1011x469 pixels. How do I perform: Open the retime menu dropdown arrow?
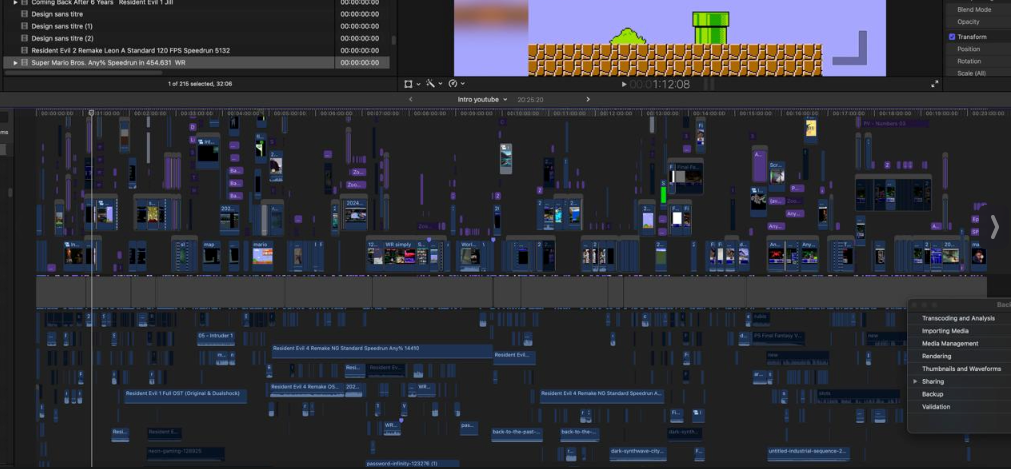[463, 85]
